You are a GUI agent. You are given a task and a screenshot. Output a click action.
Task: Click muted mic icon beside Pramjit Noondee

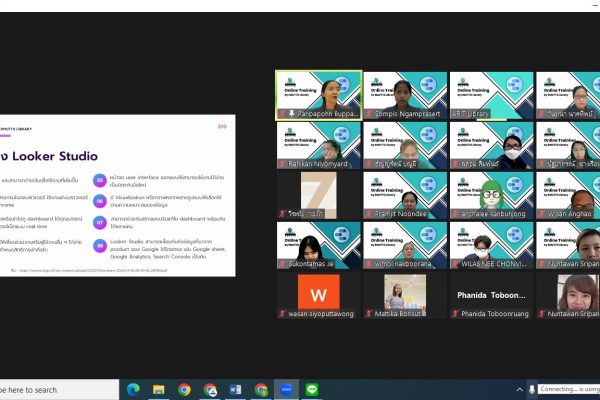click(x=369, y=214)
